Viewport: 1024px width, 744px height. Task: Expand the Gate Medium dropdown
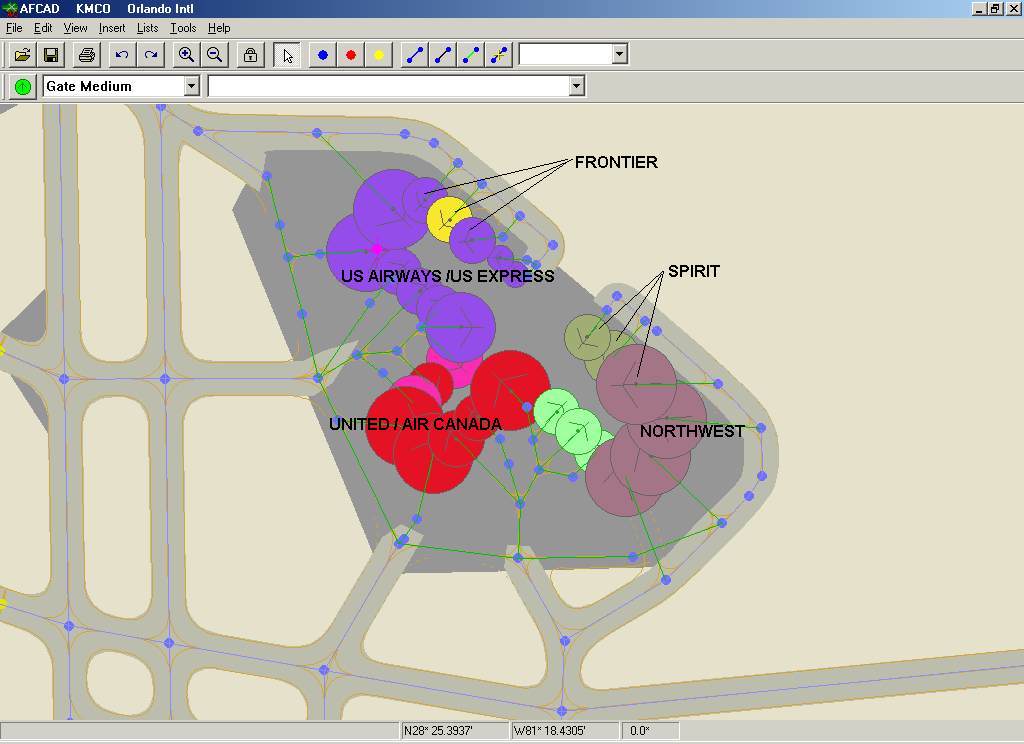[191, 86]
